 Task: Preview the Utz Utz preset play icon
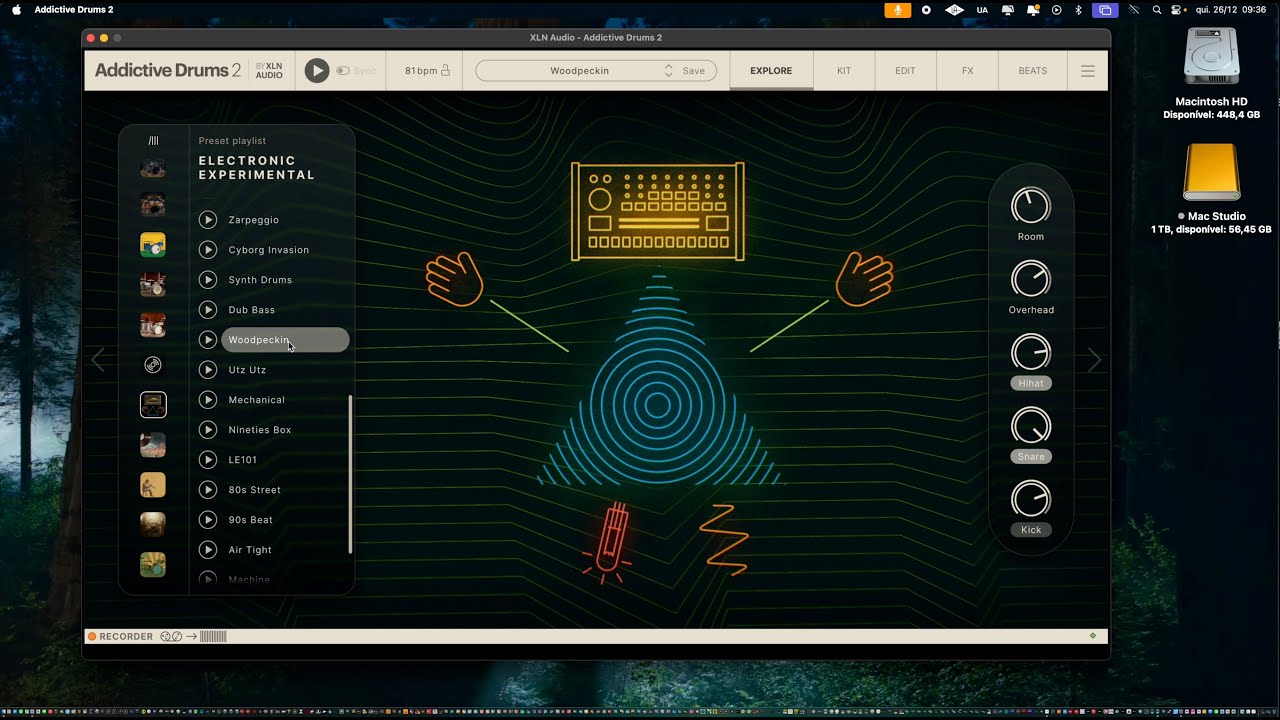pos(208,370)
